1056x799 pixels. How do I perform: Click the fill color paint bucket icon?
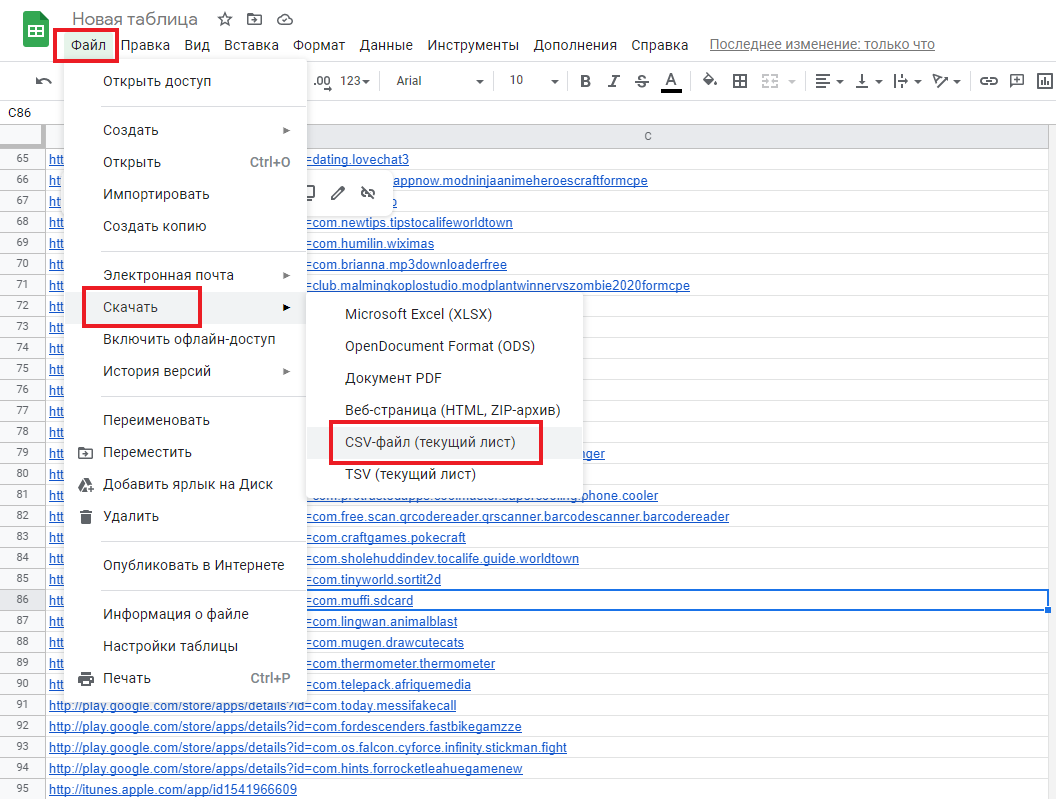pos(710,81)
